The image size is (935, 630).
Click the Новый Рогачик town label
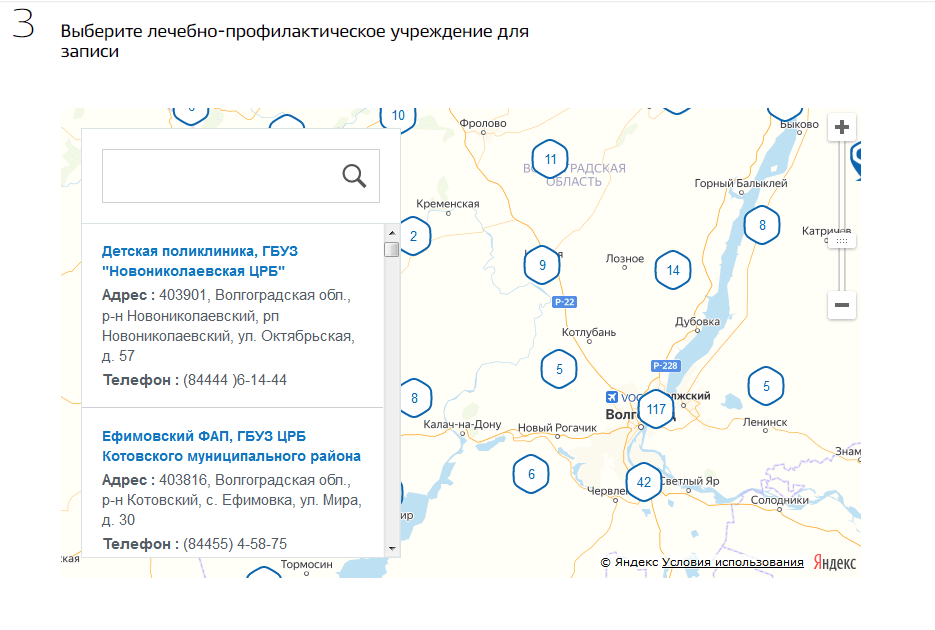557,427
